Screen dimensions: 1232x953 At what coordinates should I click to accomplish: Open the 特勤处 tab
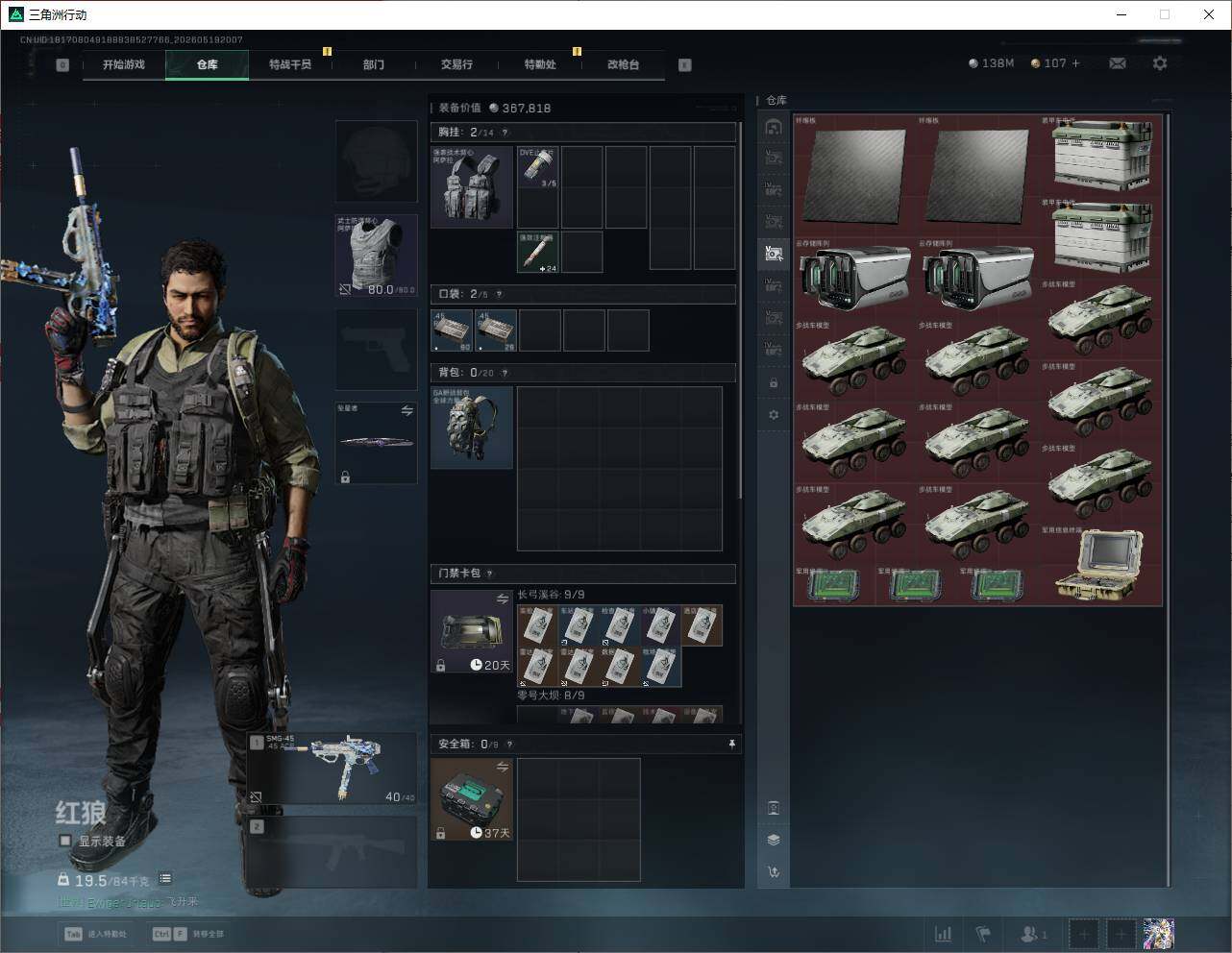point(540,64)
